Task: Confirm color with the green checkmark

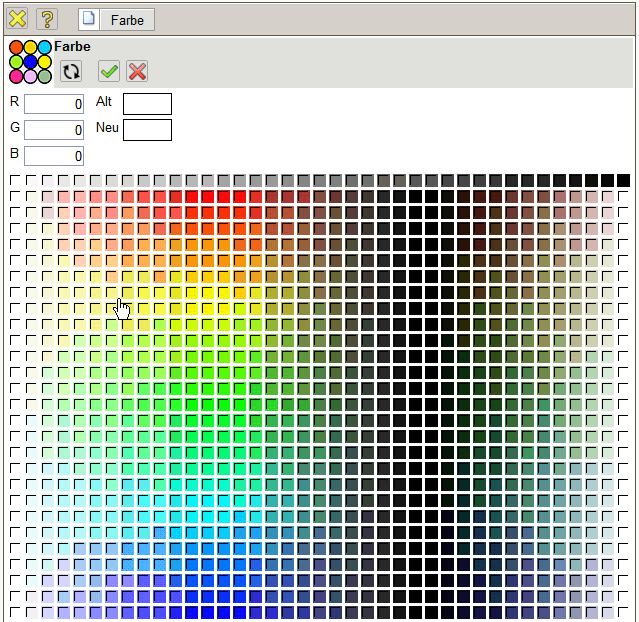Action: coord(109,71)
